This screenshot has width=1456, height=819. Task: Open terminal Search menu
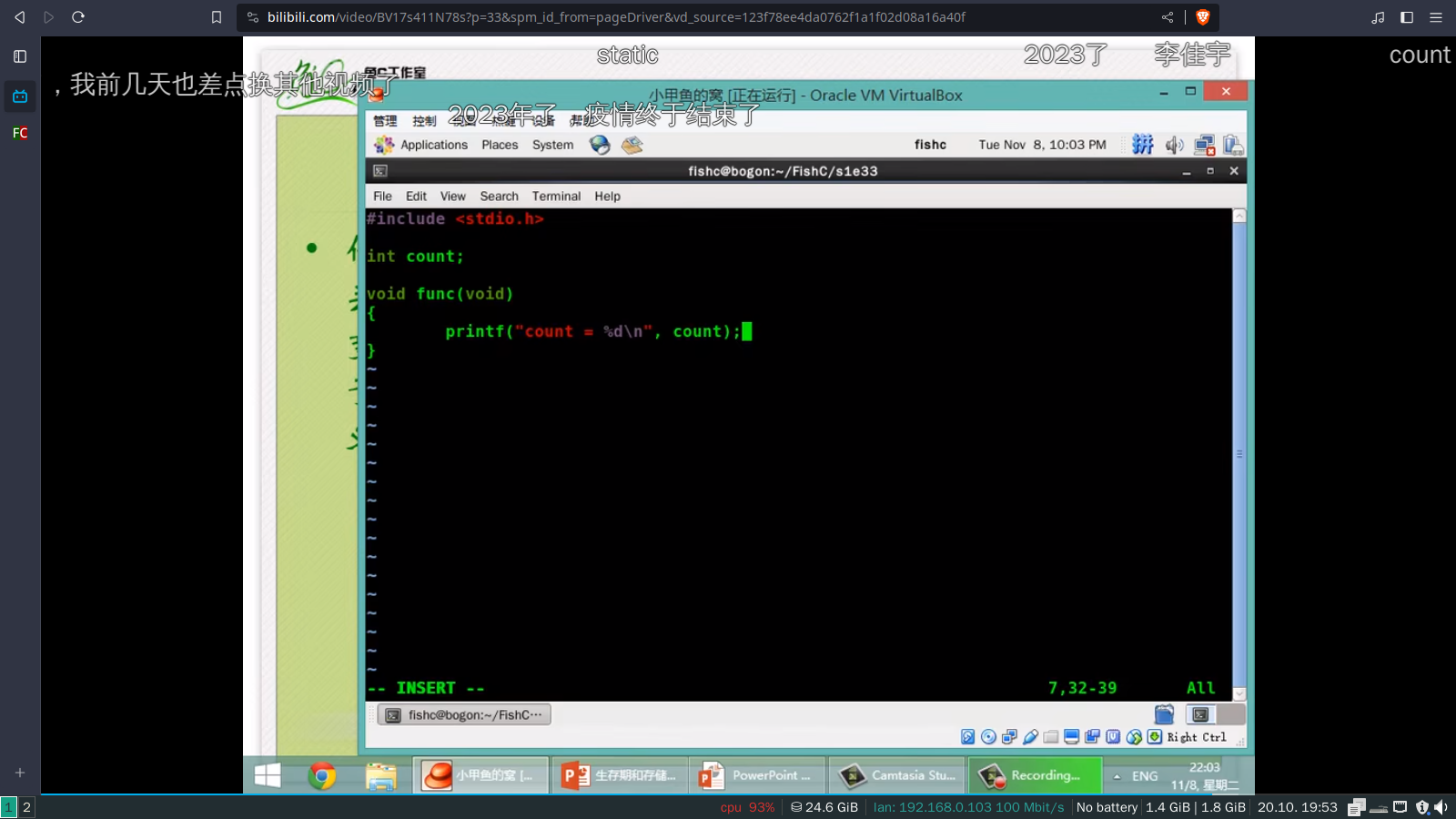pyautogui.click(x=499, y=196)
